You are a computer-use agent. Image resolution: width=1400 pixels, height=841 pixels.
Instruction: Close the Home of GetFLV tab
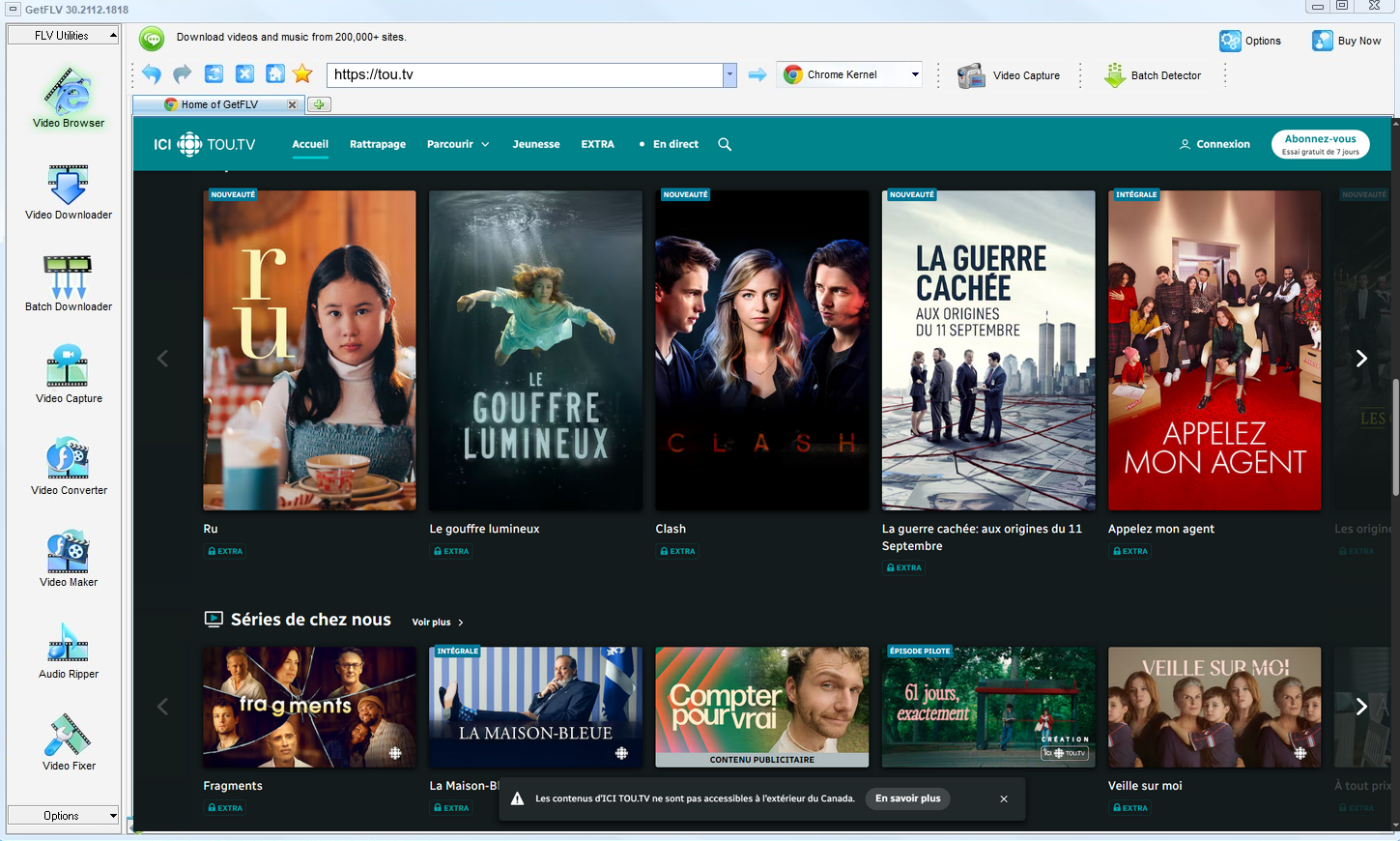293,104
